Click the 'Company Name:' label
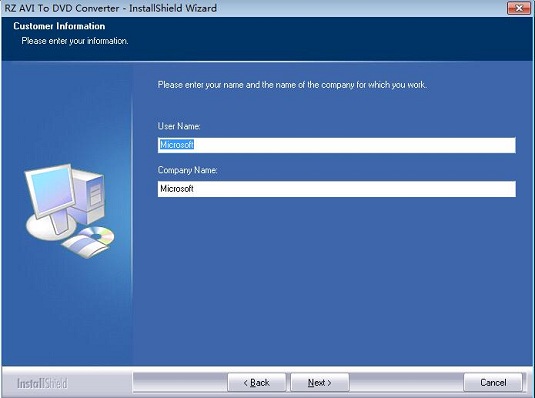This screenshot has width=535, height=398. pos(187,170)
